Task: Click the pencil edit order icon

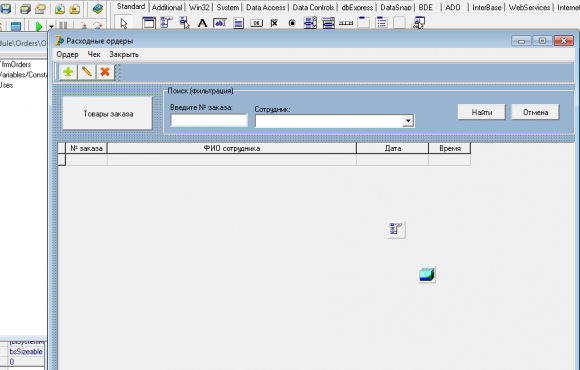Action: (x=87, y=72)
